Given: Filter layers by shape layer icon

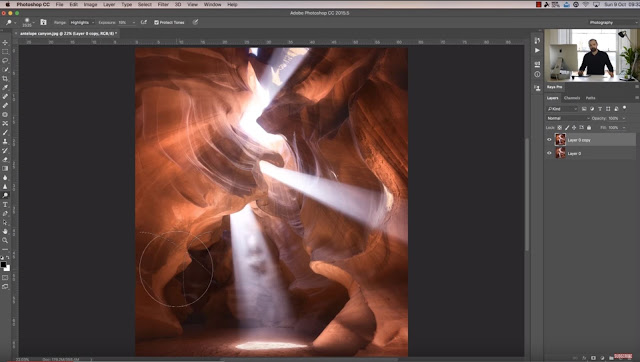Looking at the screenshot, I should pos(608,109).
